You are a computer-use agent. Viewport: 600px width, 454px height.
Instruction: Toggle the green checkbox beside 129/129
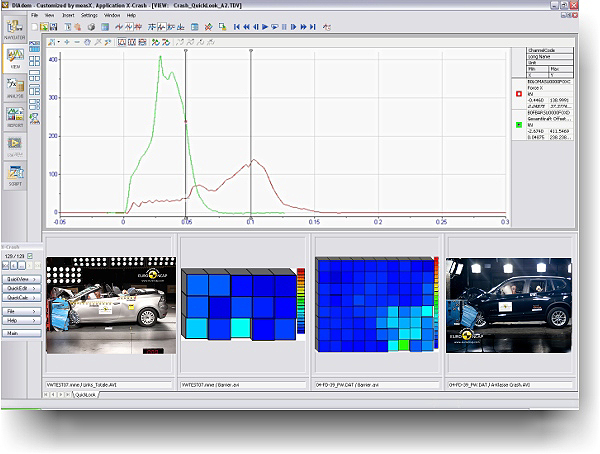click(x=30, y=256)
